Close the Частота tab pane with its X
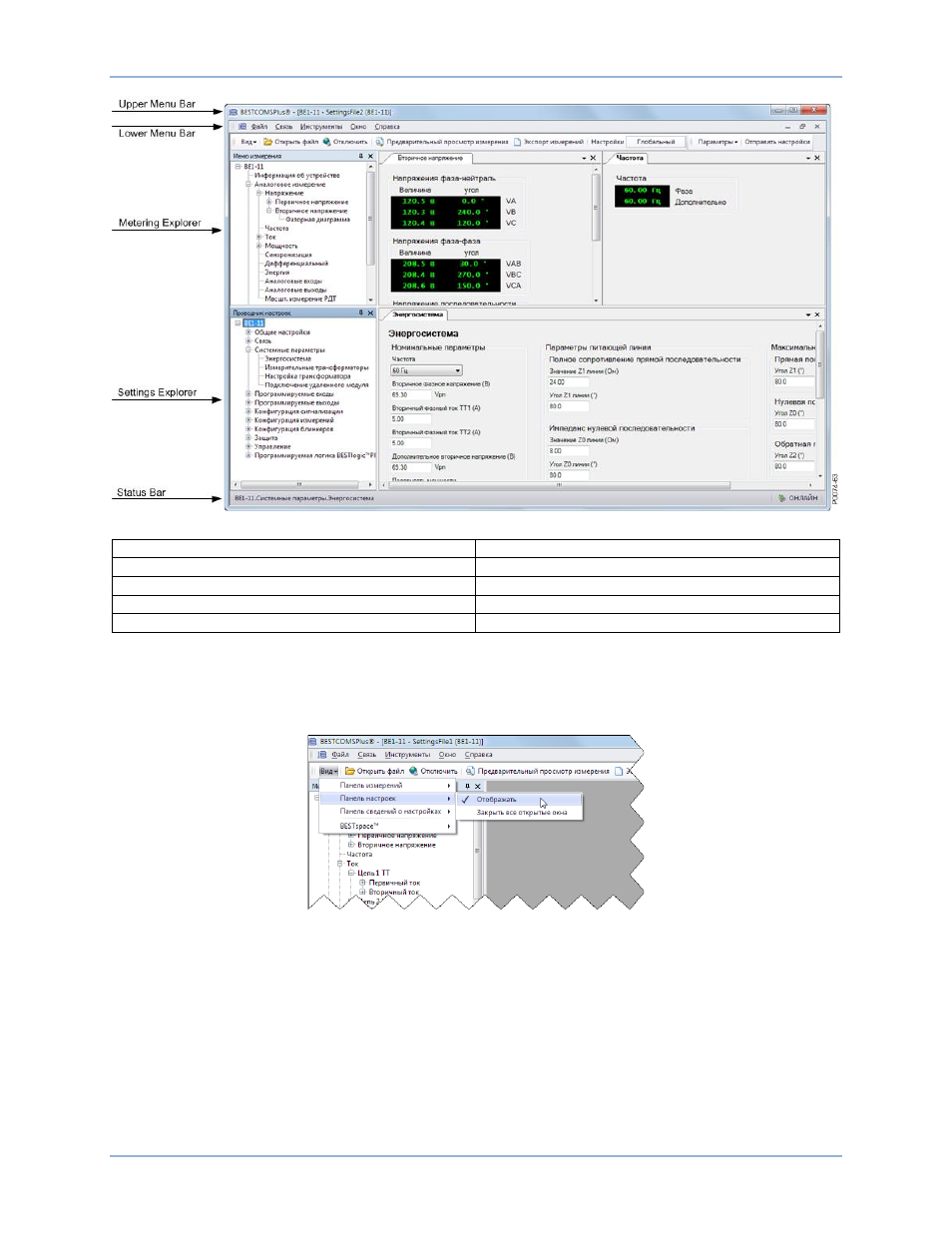Screen dimensions: 952x1233 [817, 158]
